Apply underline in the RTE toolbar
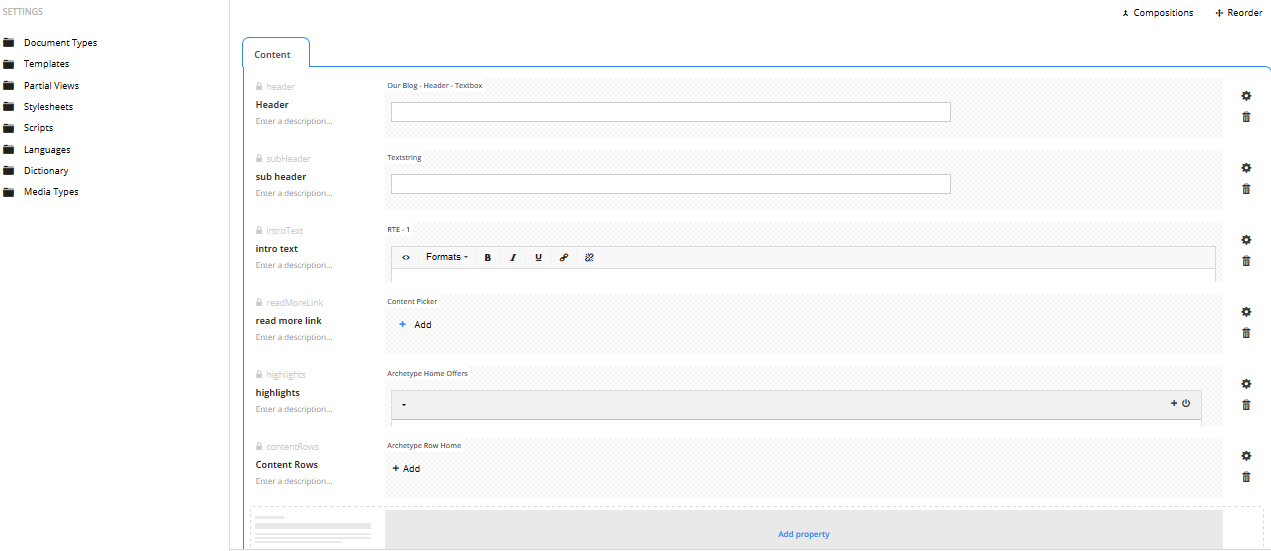The width and height of the screenshot is (1271, 551). 538,257
